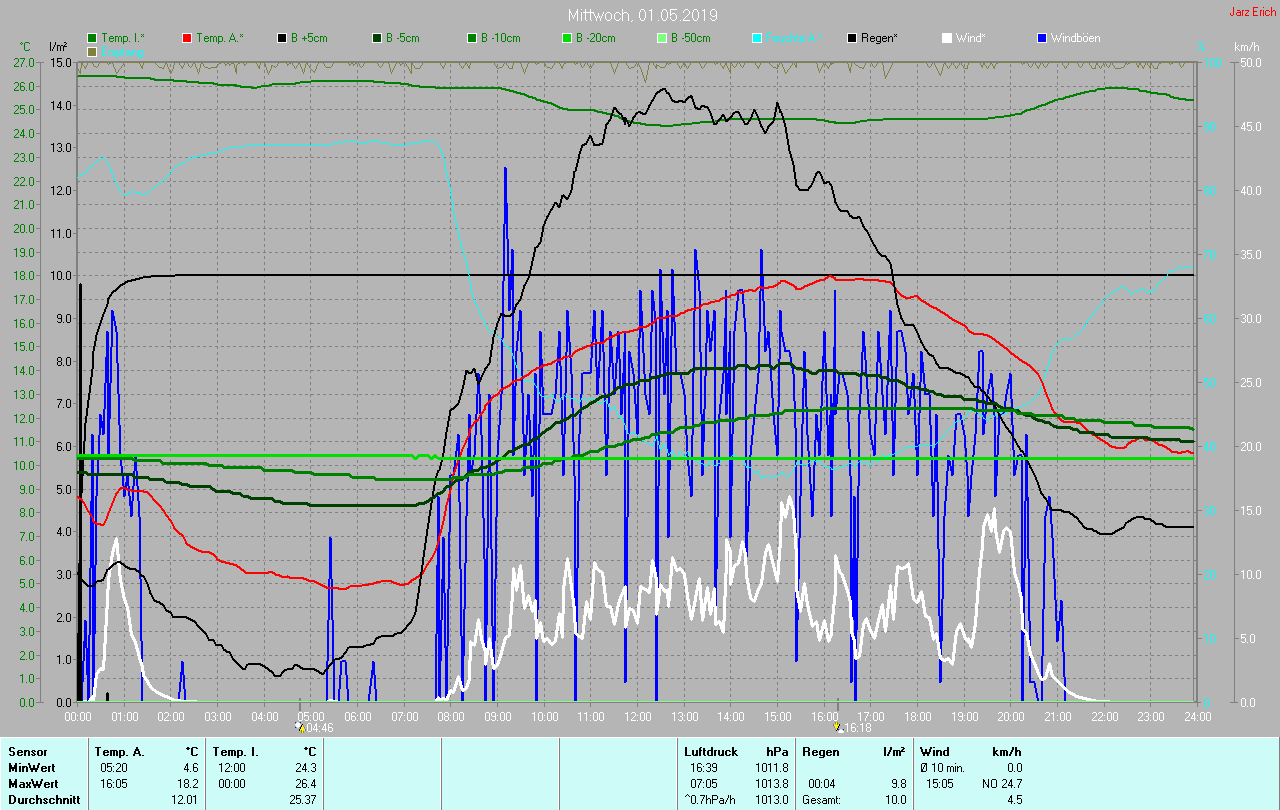Click the 'B -10cm' legend label
The width and height of the screenshot is (1280, 810).
500,38
